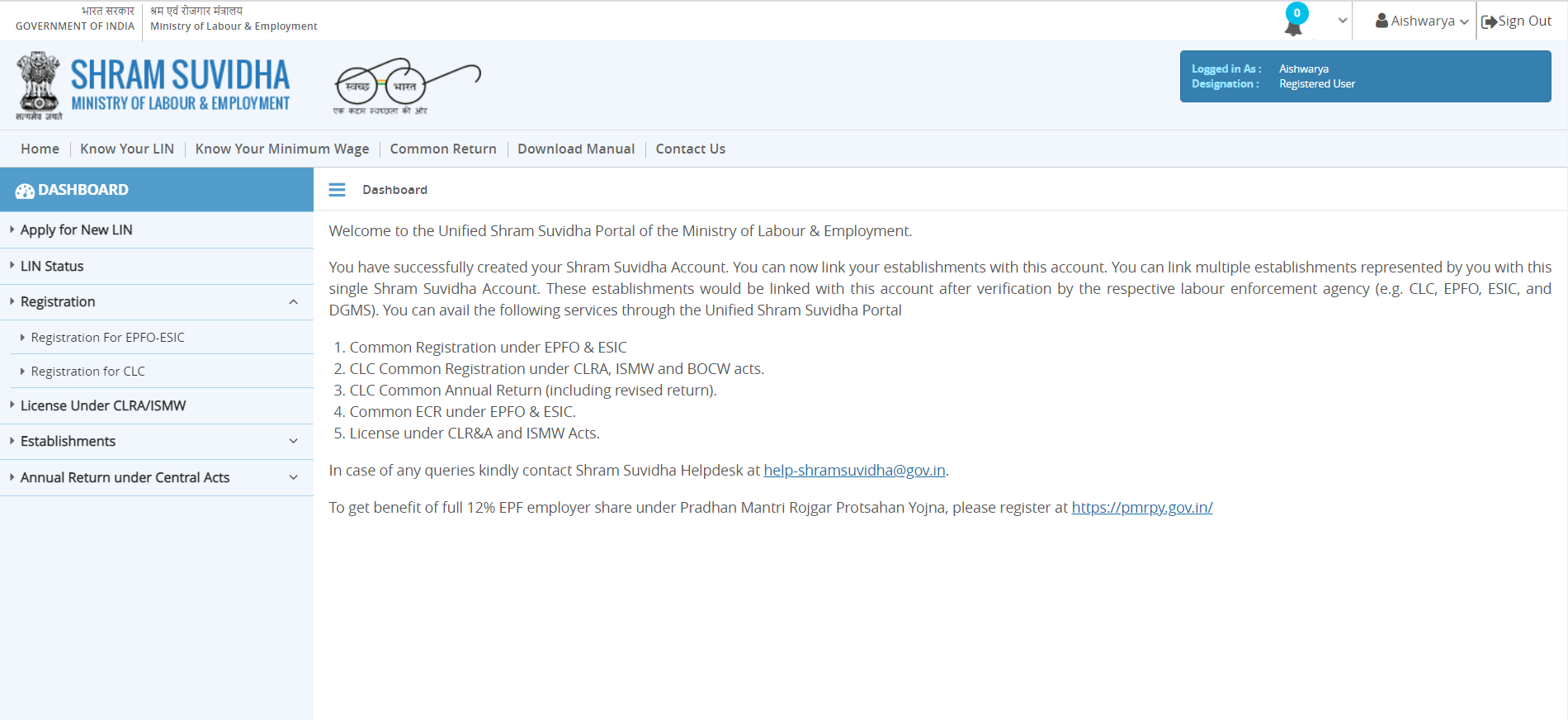The image size is (1568, 720).
Task: Click the notification bell icon
Action: click(1293, 25)
